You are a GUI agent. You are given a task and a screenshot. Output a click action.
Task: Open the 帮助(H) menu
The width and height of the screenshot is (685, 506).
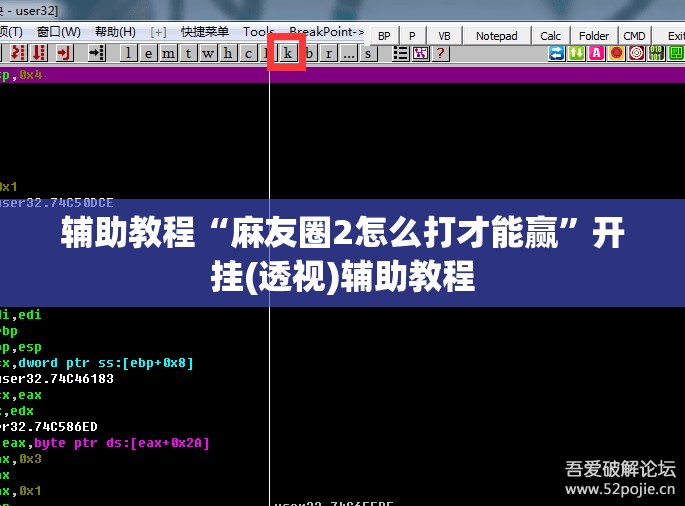tap(115, 32)
